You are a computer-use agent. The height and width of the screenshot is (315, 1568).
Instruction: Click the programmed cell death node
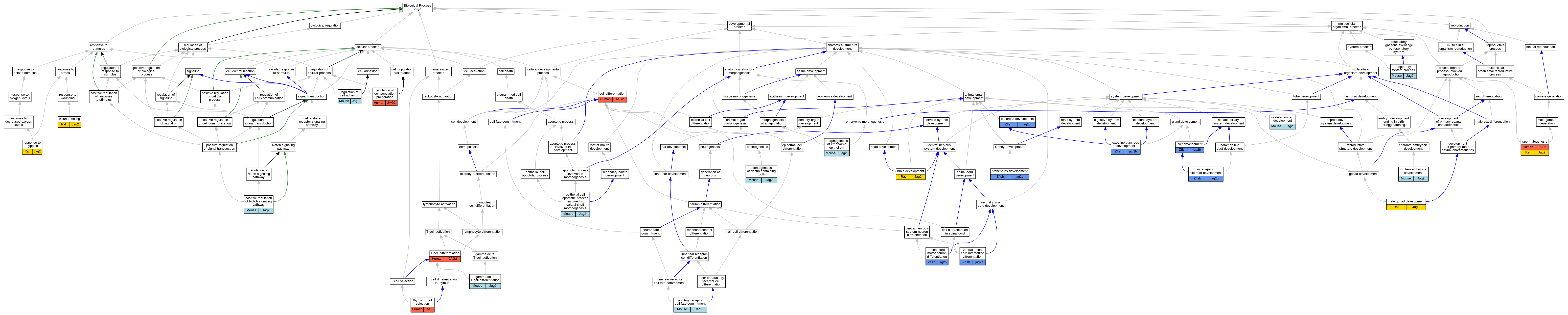[x=509, y=96]
